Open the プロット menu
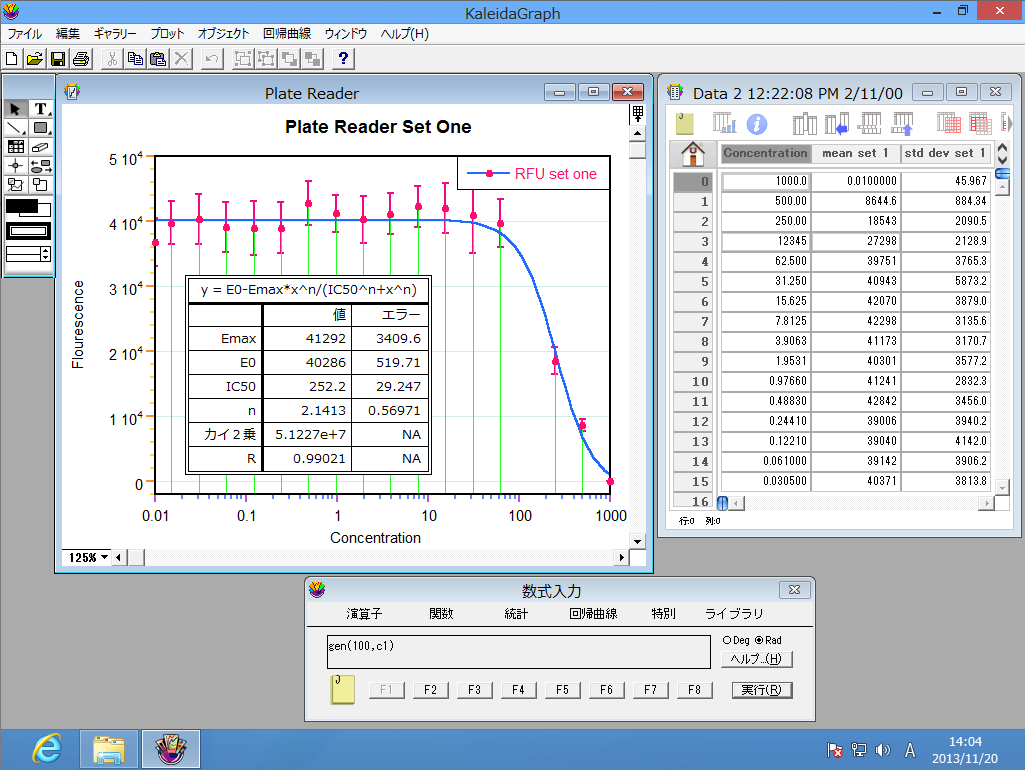Image resolution: width=1025 pixels, height=770 pixels. pyautogui.click(x=167, y=33)
